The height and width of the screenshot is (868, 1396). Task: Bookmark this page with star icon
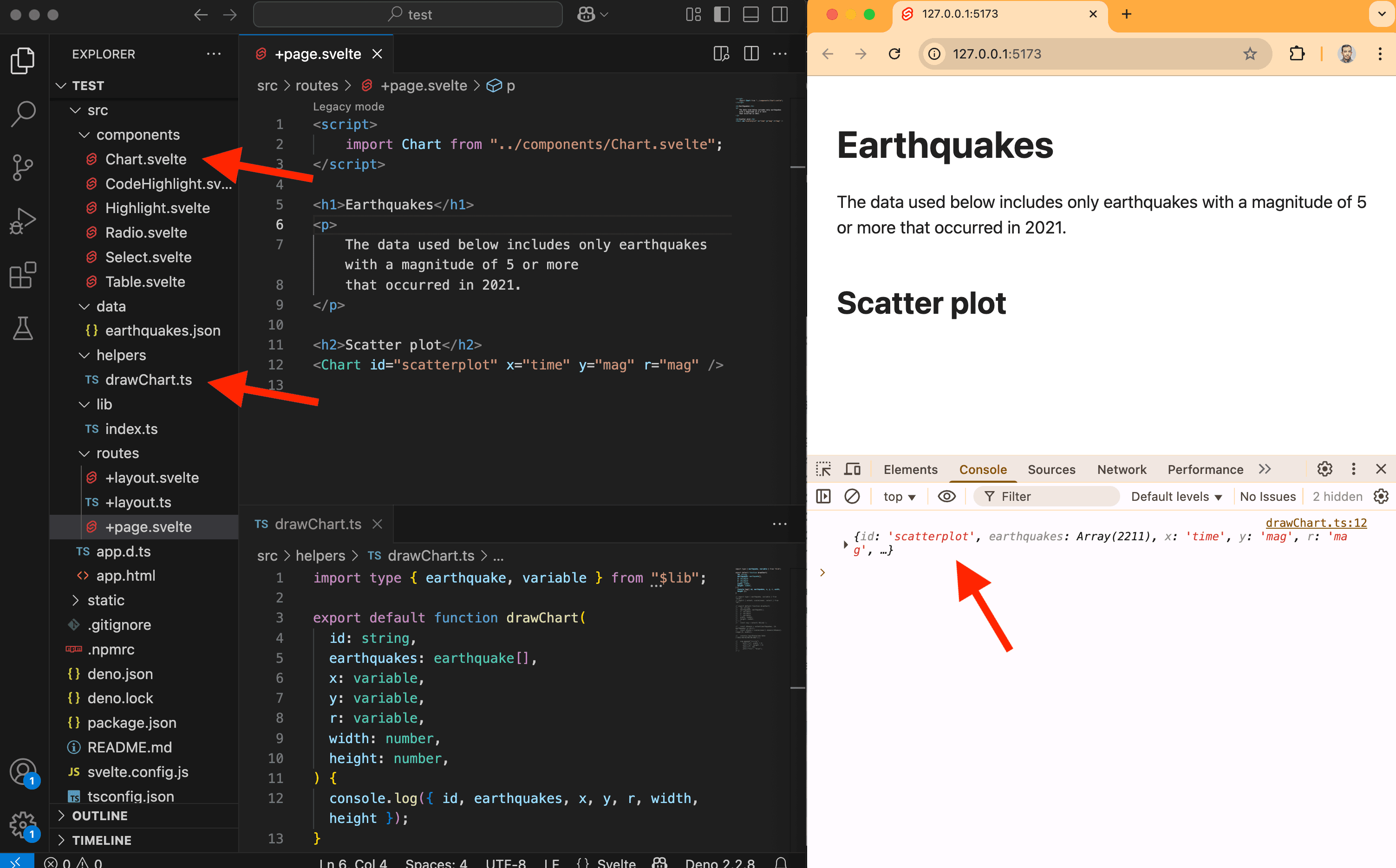(x=1250, y=54)
